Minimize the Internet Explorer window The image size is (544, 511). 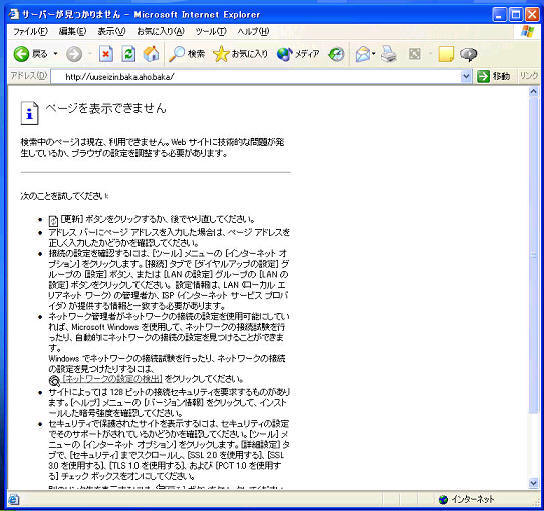tap(499, 15)
